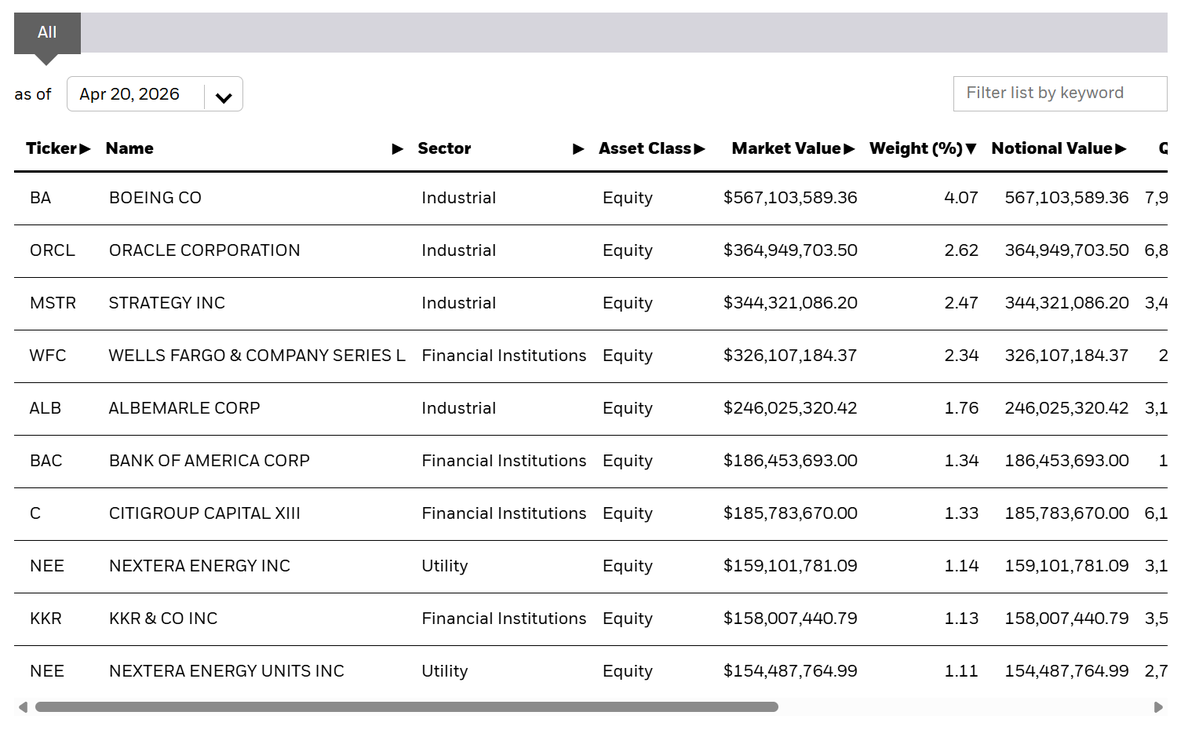Select the All tab
The image size is (1199, 730).
click(47, 33)
